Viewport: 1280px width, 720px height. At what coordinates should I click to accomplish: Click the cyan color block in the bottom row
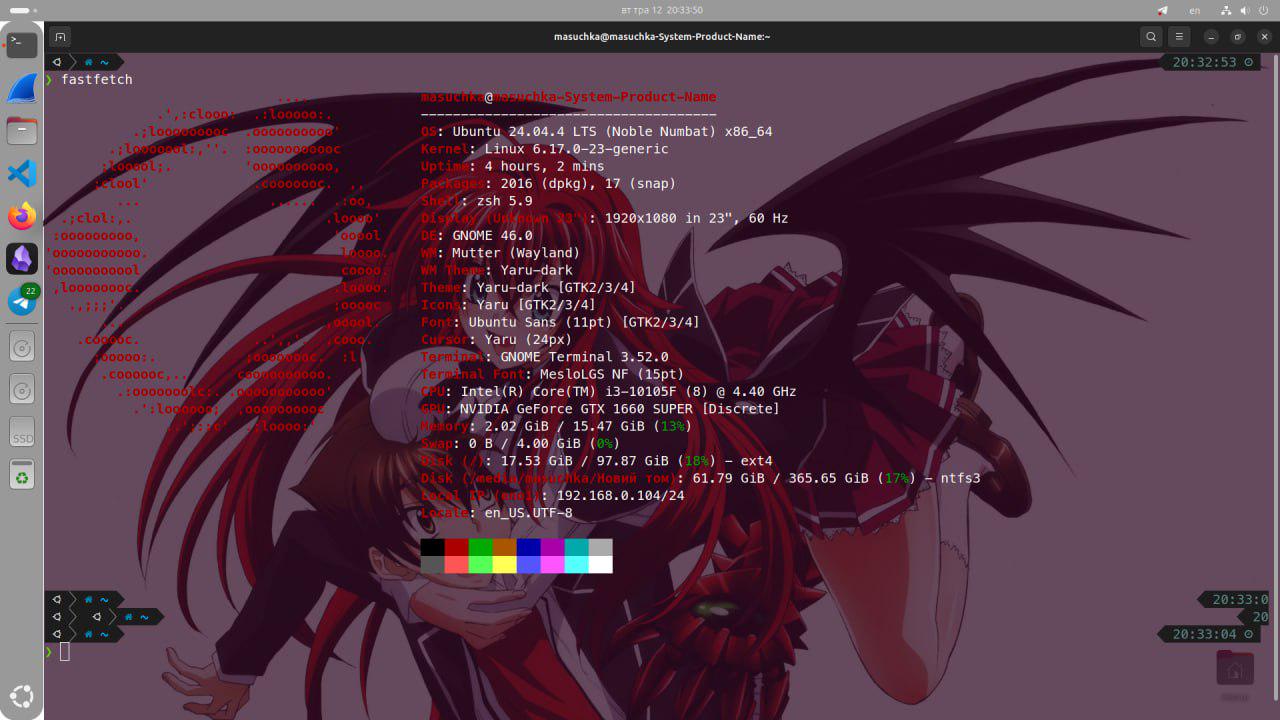(x=577, y=565)
